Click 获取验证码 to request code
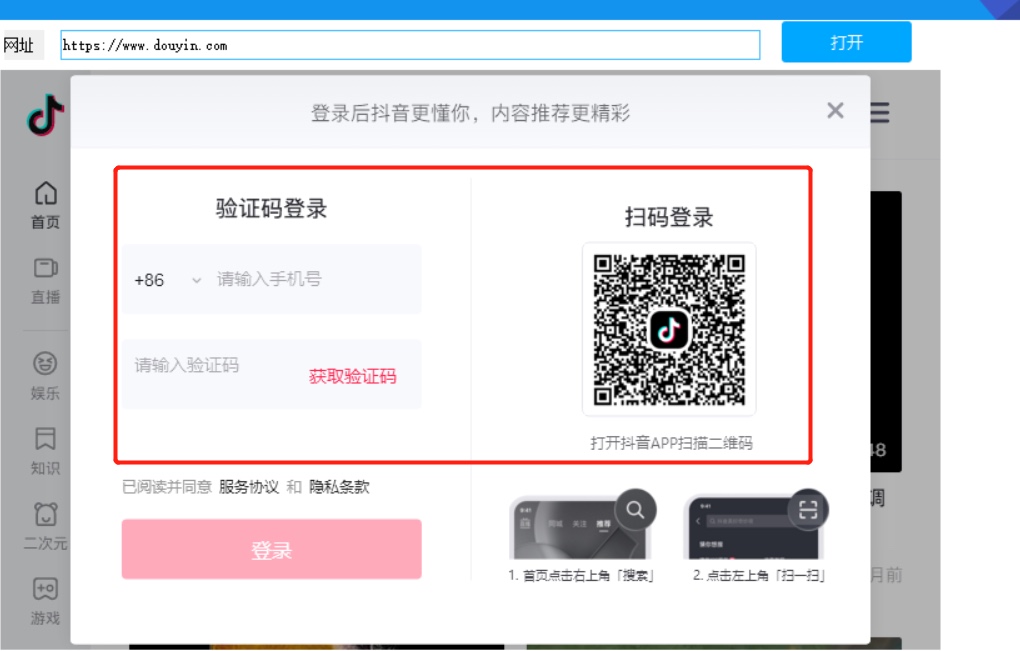Screen dimensions: 1020x651 pos(353,376)
